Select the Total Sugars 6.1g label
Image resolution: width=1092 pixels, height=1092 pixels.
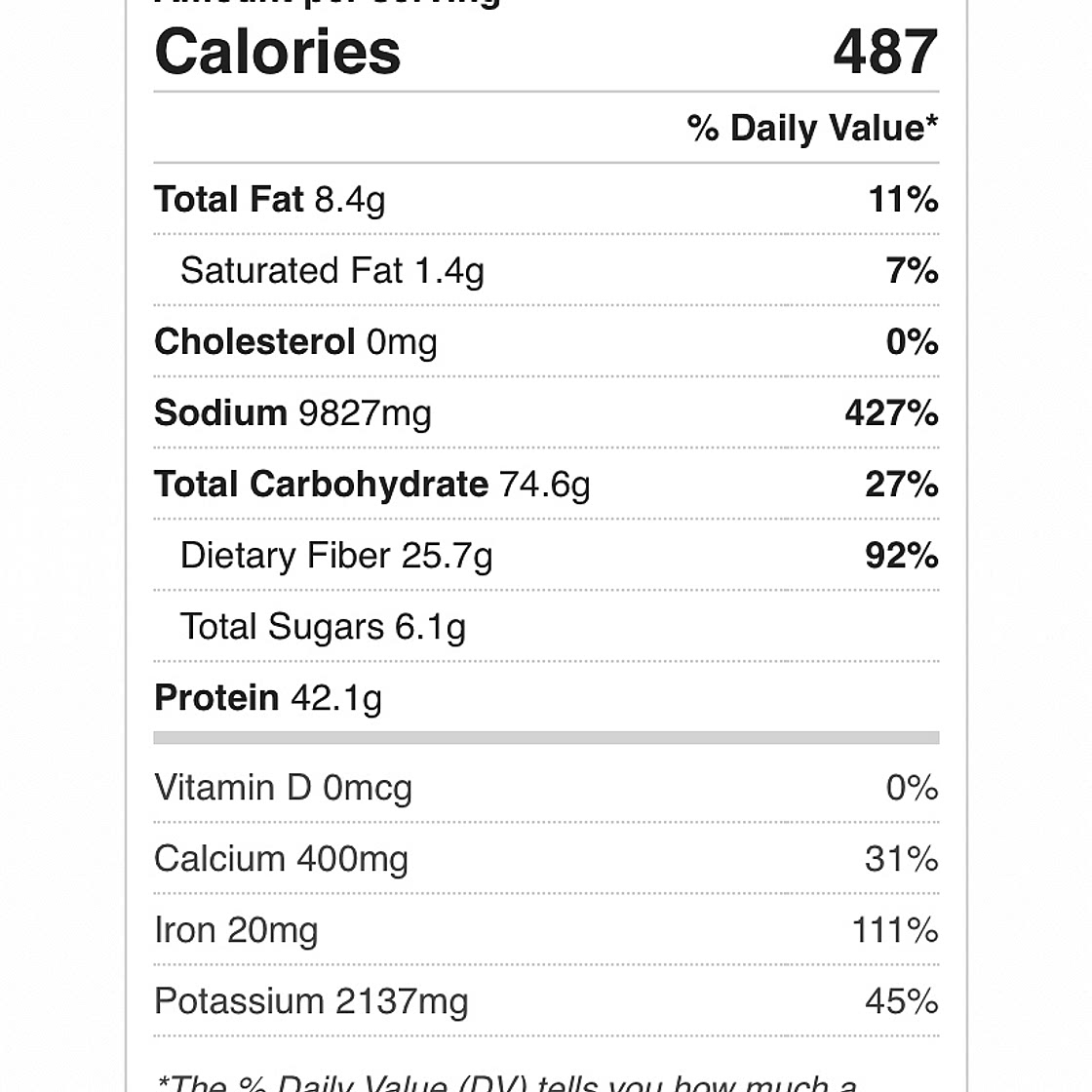pyautogui.click(x=323, y=627)
